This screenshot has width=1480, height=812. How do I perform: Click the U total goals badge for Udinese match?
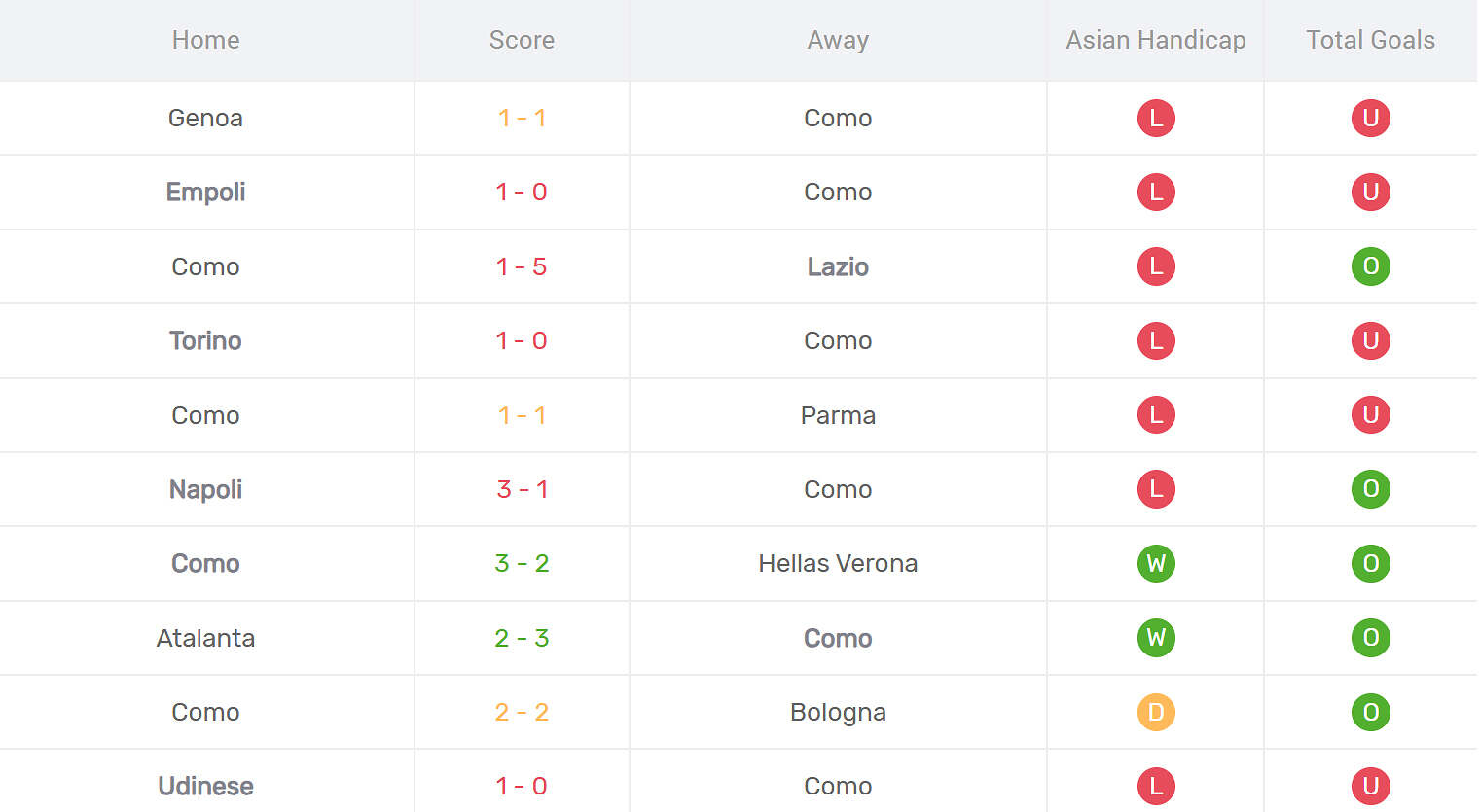[1370, 786]
